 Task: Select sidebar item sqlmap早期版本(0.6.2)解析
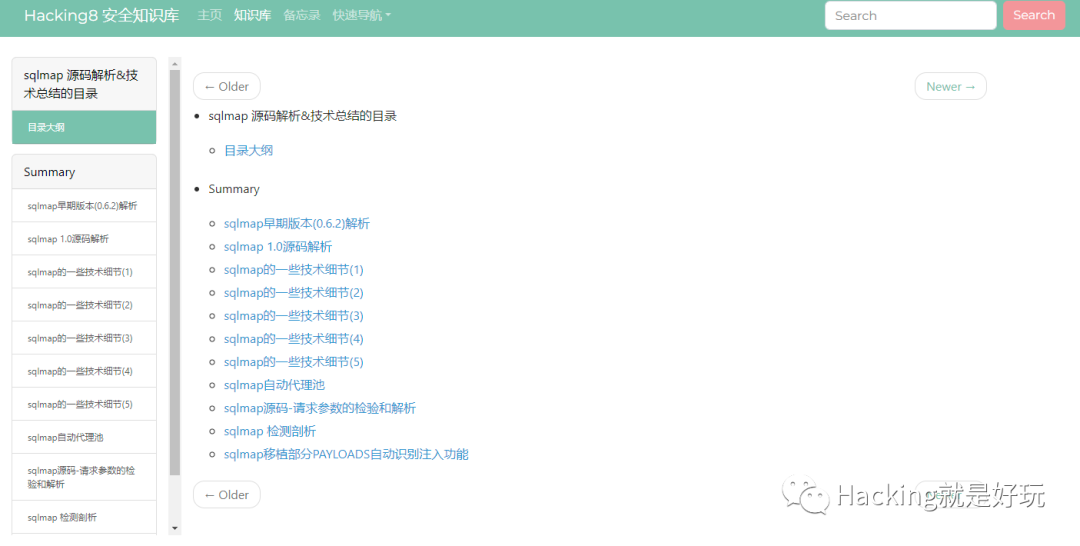tap(84, 206)
